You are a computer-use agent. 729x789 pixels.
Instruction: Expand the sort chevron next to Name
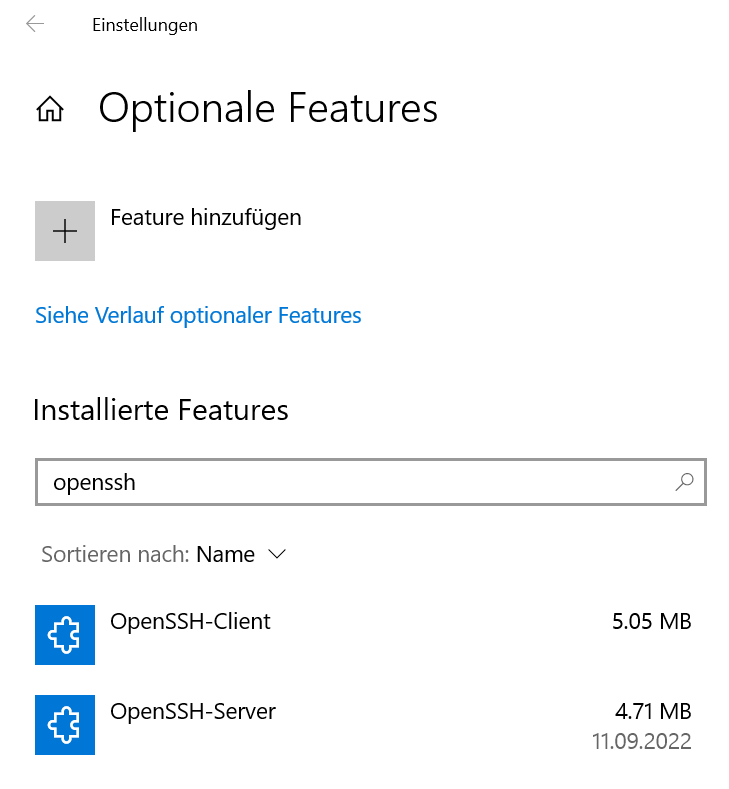coord(278,554)
